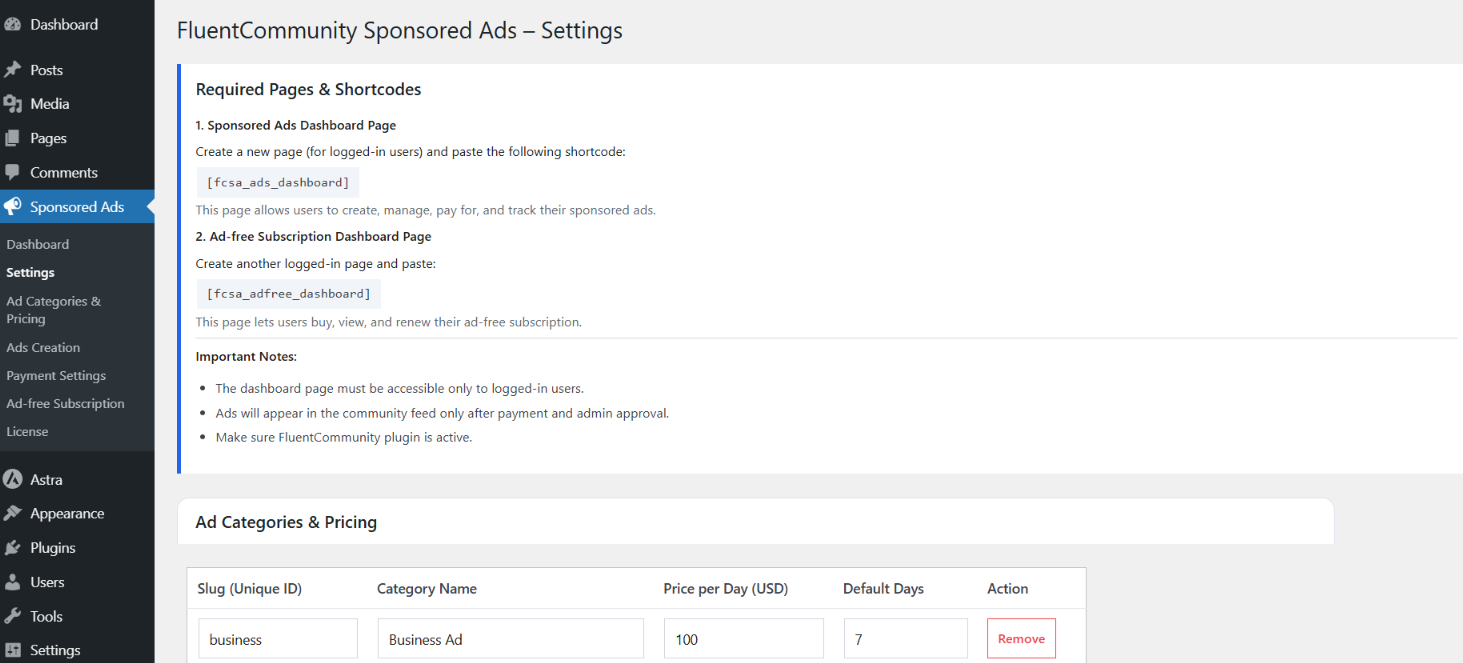Click the [fcsa_adfree_dashboard] shortcode
The width and height of the screenshot is (1463, 663).
point(288,294)
